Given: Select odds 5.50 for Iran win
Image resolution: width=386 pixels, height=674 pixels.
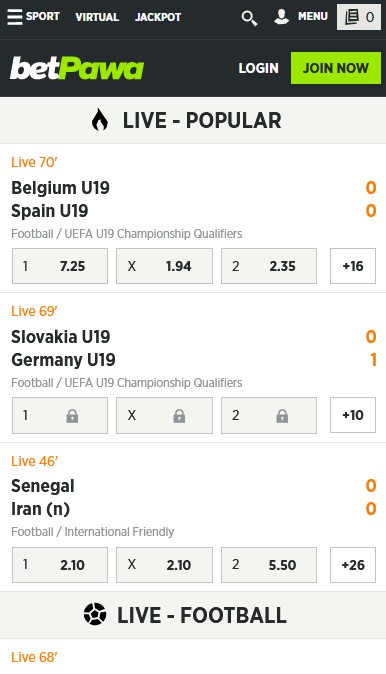Looking at the screenshot, I should pyautogui.click(x=269, y=565).
